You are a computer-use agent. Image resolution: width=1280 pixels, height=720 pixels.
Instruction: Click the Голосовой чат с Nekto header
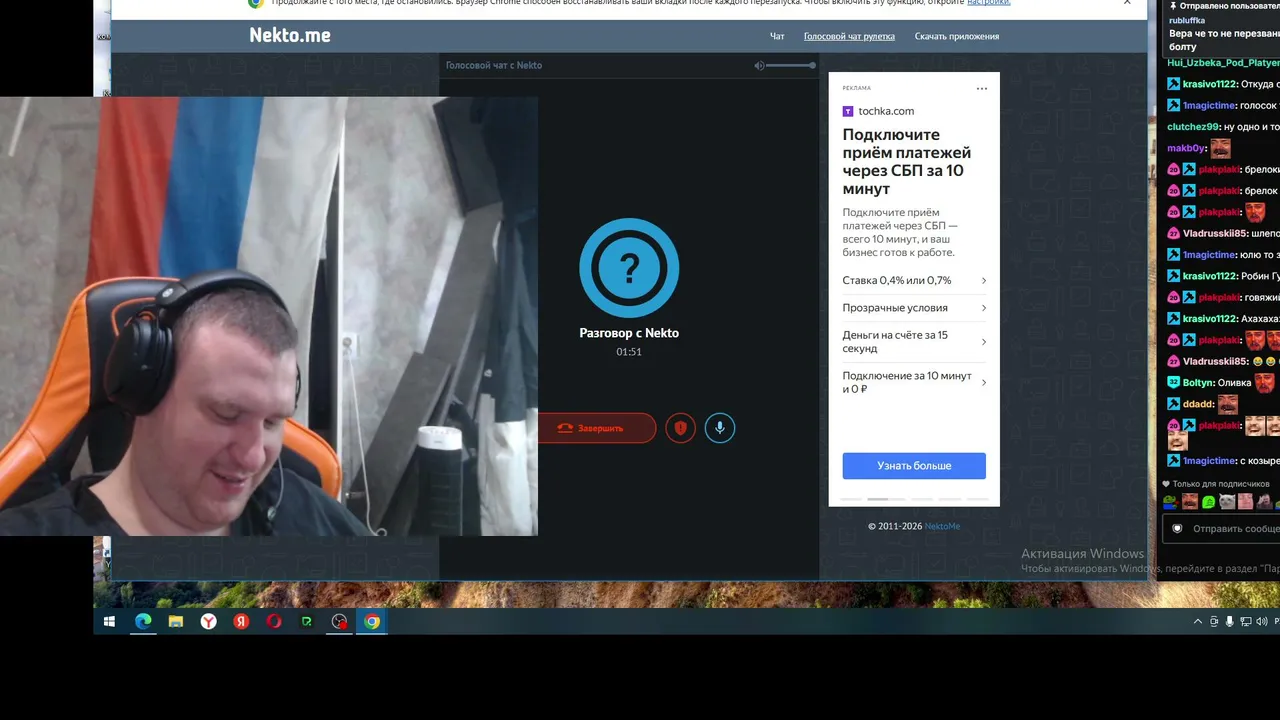[x=494, y=66]
